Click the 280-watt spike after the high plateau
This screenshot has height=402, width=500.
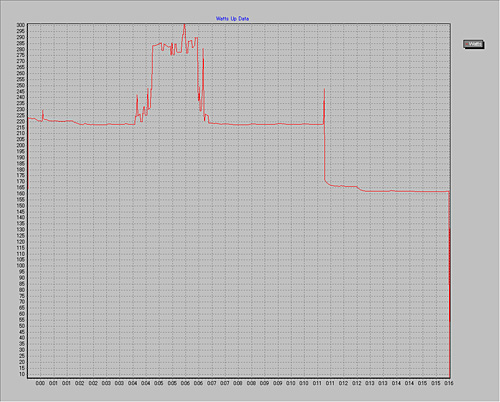coord(203,50)
